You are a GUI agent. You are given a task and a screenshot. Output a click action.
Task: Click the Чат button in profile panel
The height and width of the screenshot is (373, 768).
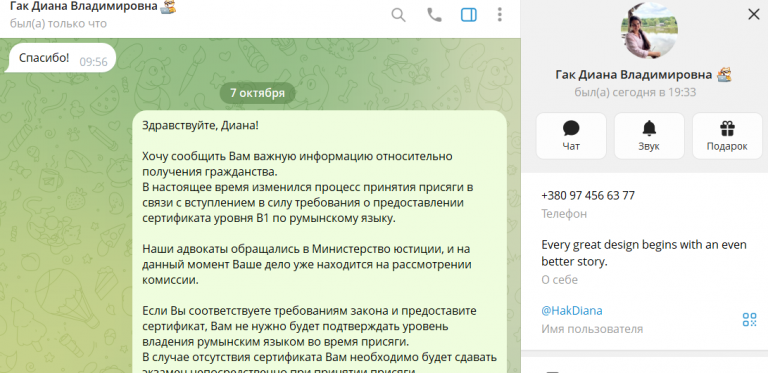point(571,136)
